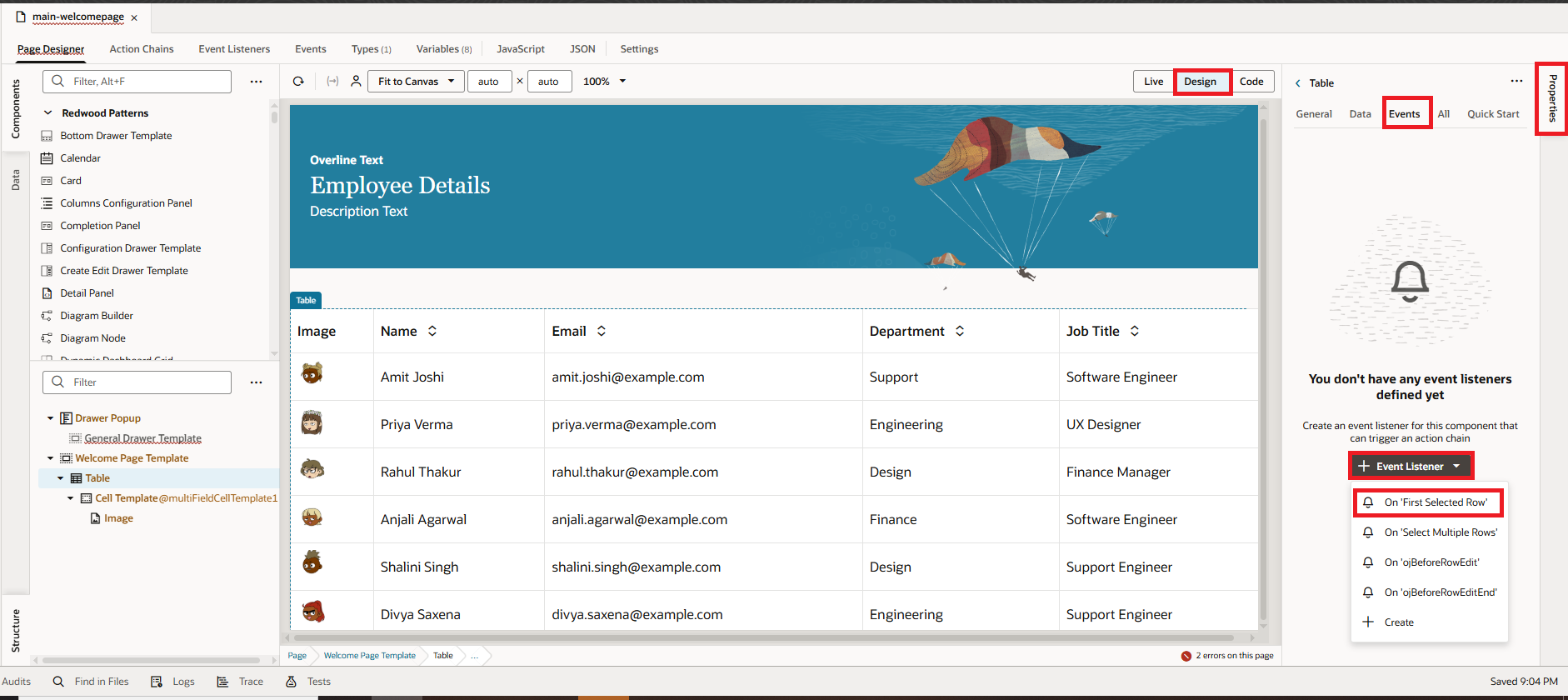Click 2 errors on this page link
1568x700 pixels.
coord(1234,656)
